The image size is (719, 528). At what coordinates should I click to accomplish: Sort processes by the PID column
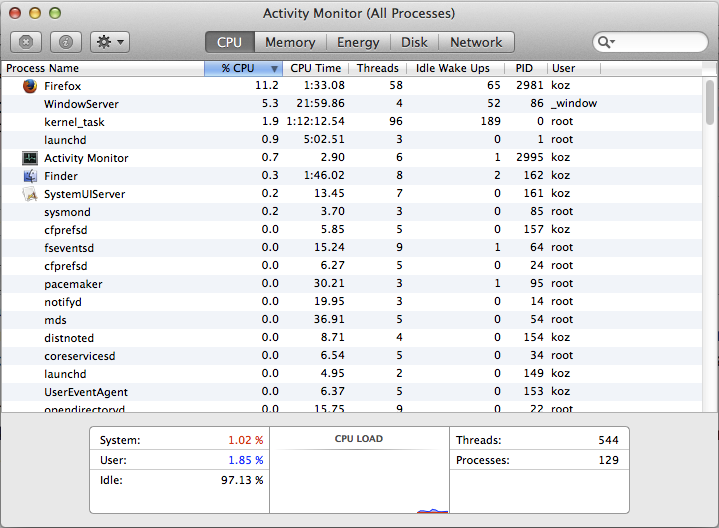524,68
